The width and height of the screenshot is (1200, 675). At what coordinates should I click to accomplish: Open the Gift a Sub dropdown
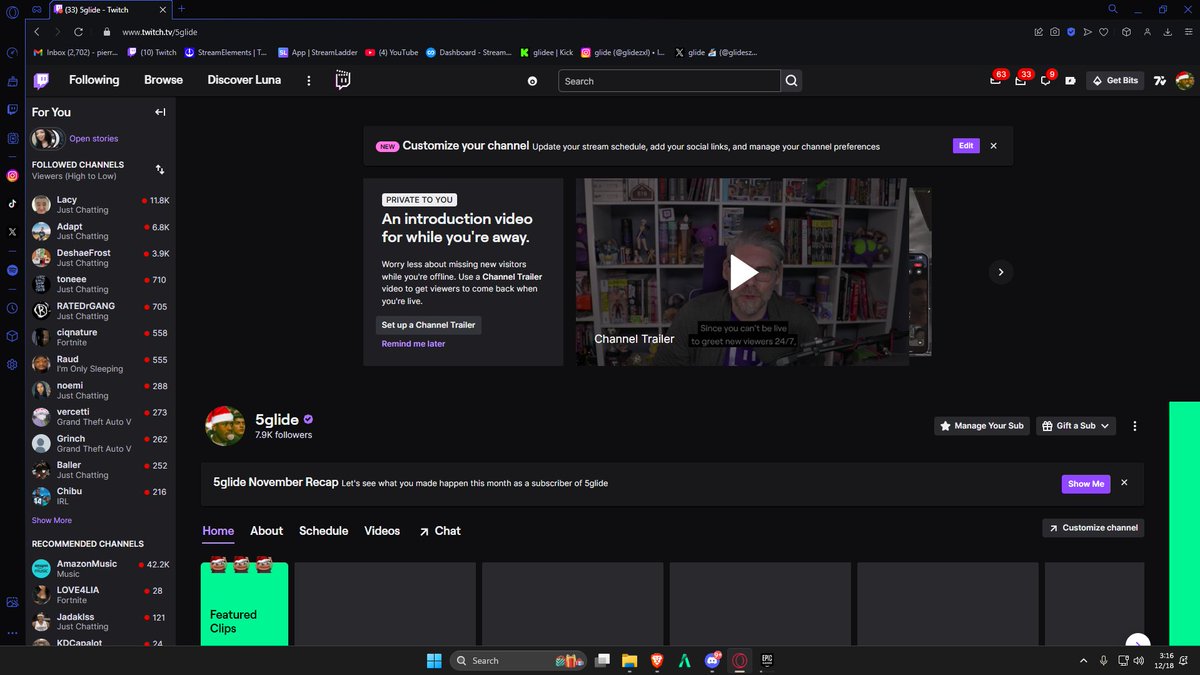click(x=1076, y=426)
